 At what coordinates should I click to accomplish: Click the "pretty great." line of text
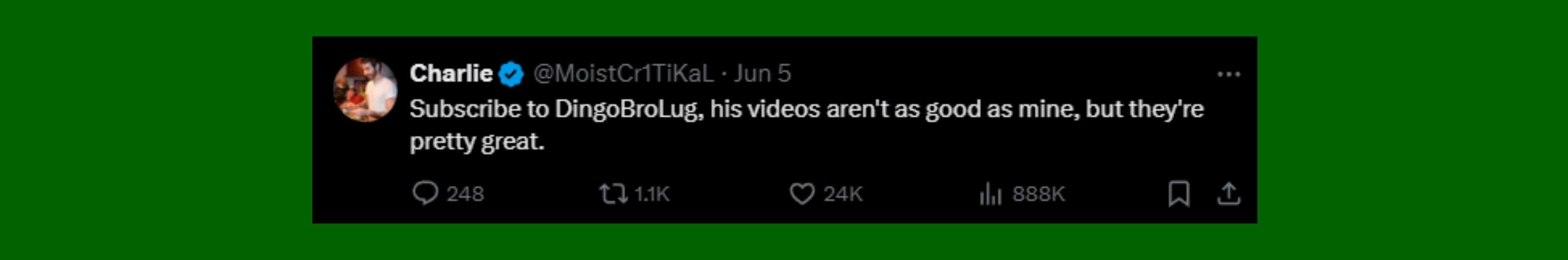click(477, 142)
